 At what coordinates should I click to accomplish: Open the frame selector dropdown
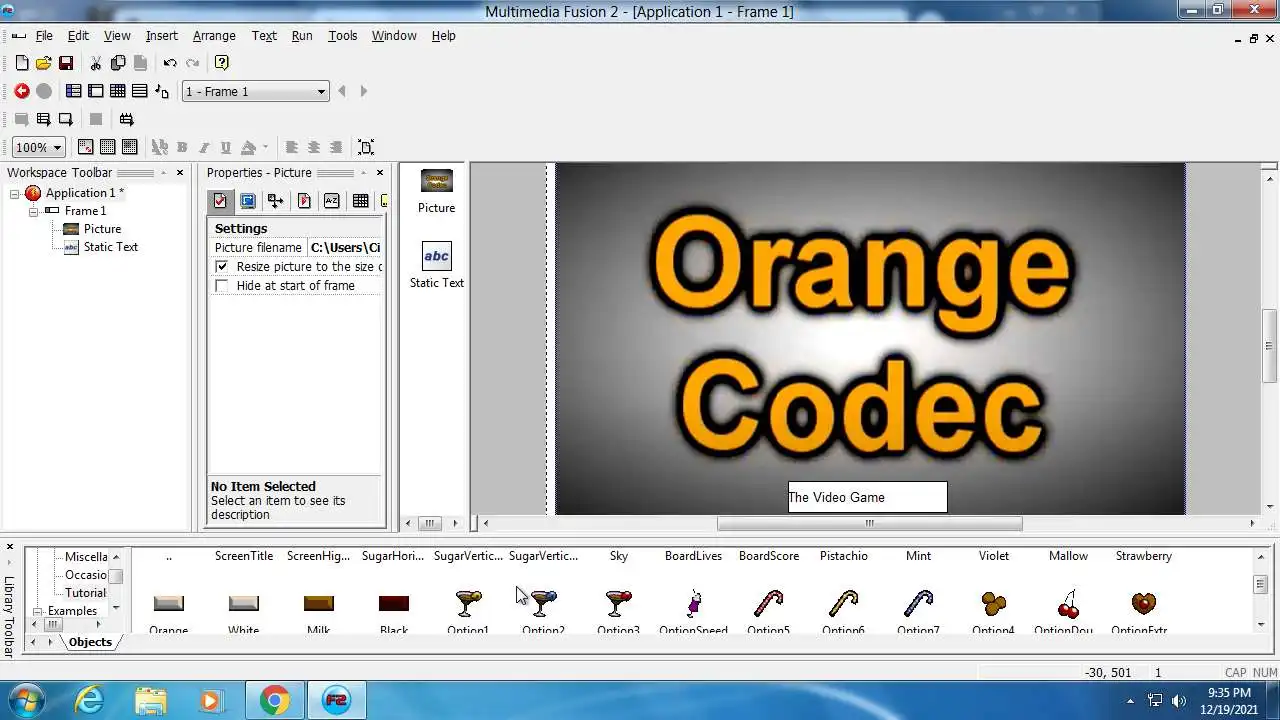click(x=321, y=92)
